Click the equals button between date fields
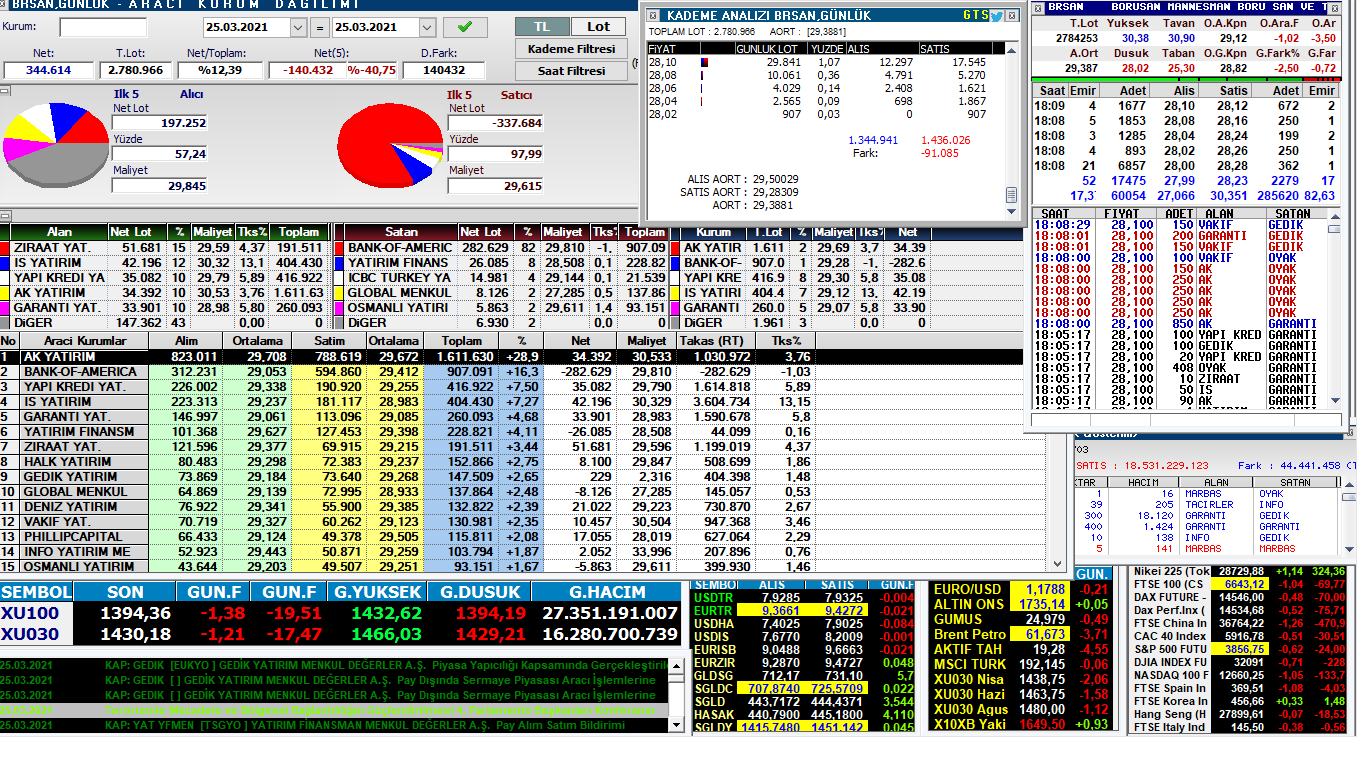The image size is (1366, 768). pos(319,27)
